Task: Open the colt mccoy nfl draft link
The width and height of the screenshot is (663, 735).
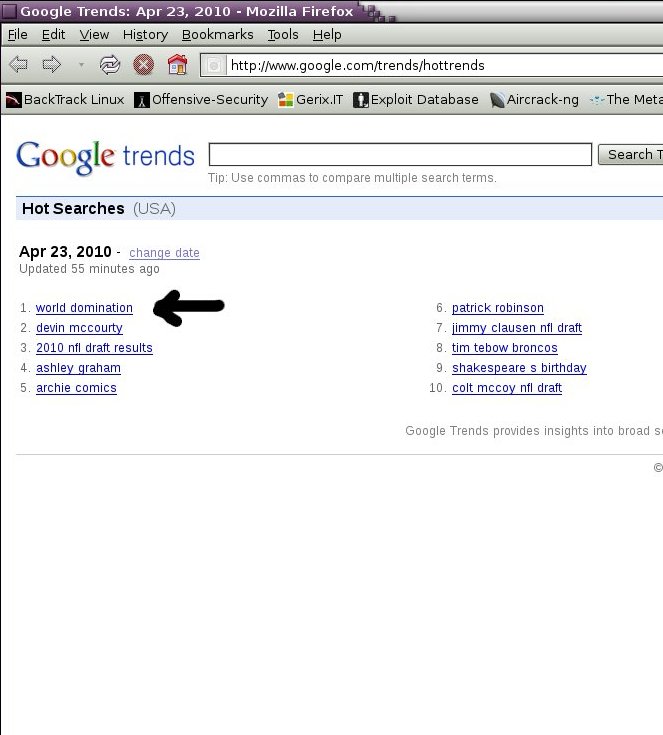Action: [507, 388]
